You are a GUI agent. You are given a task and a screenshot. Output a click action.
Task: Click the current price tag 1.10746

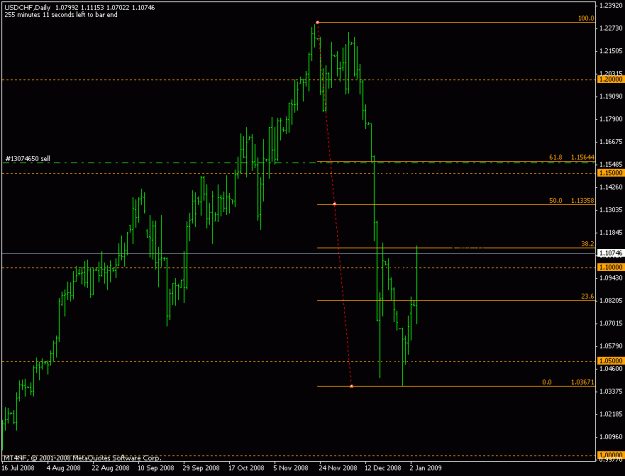point(610,253)
